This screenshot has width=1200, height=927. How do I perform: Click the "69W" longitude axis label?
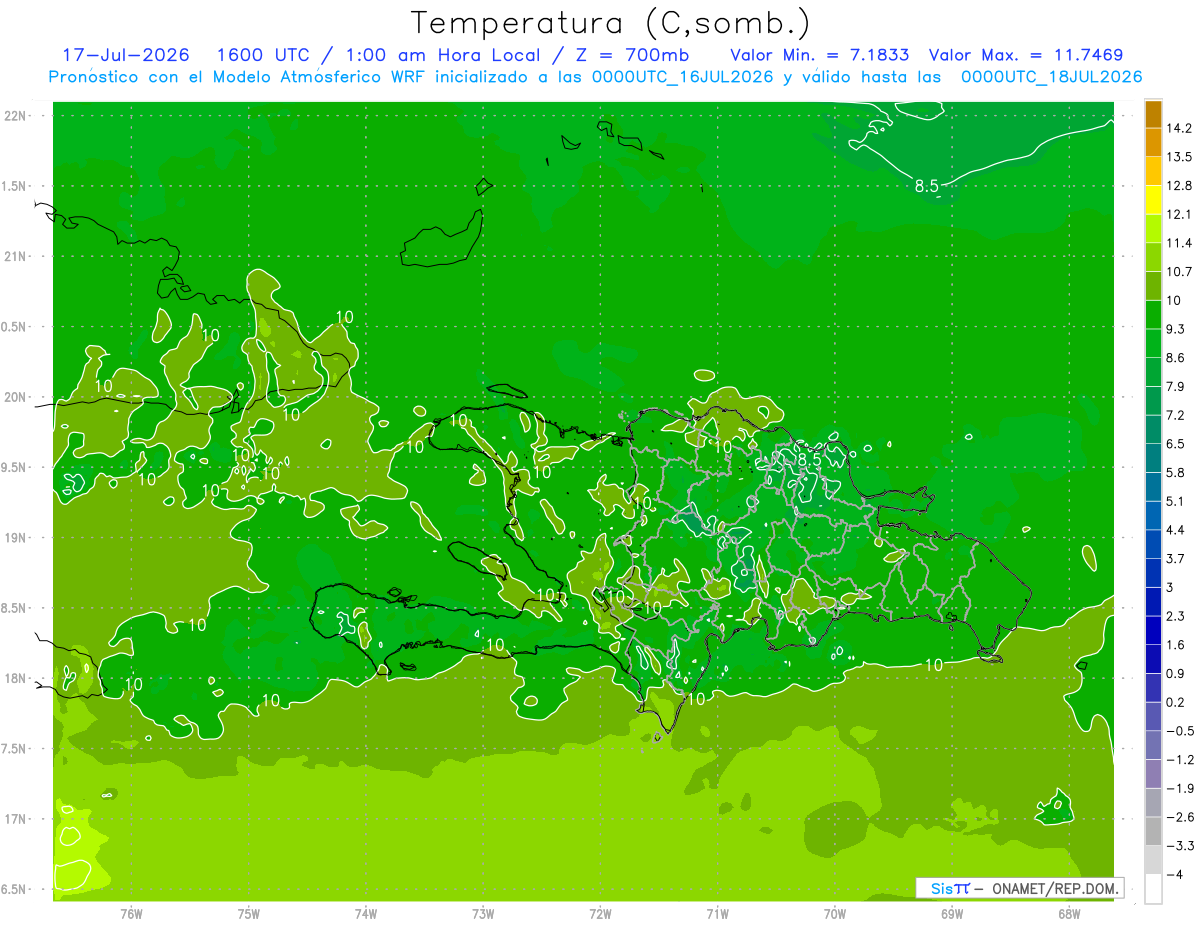[x=952, y=914]
